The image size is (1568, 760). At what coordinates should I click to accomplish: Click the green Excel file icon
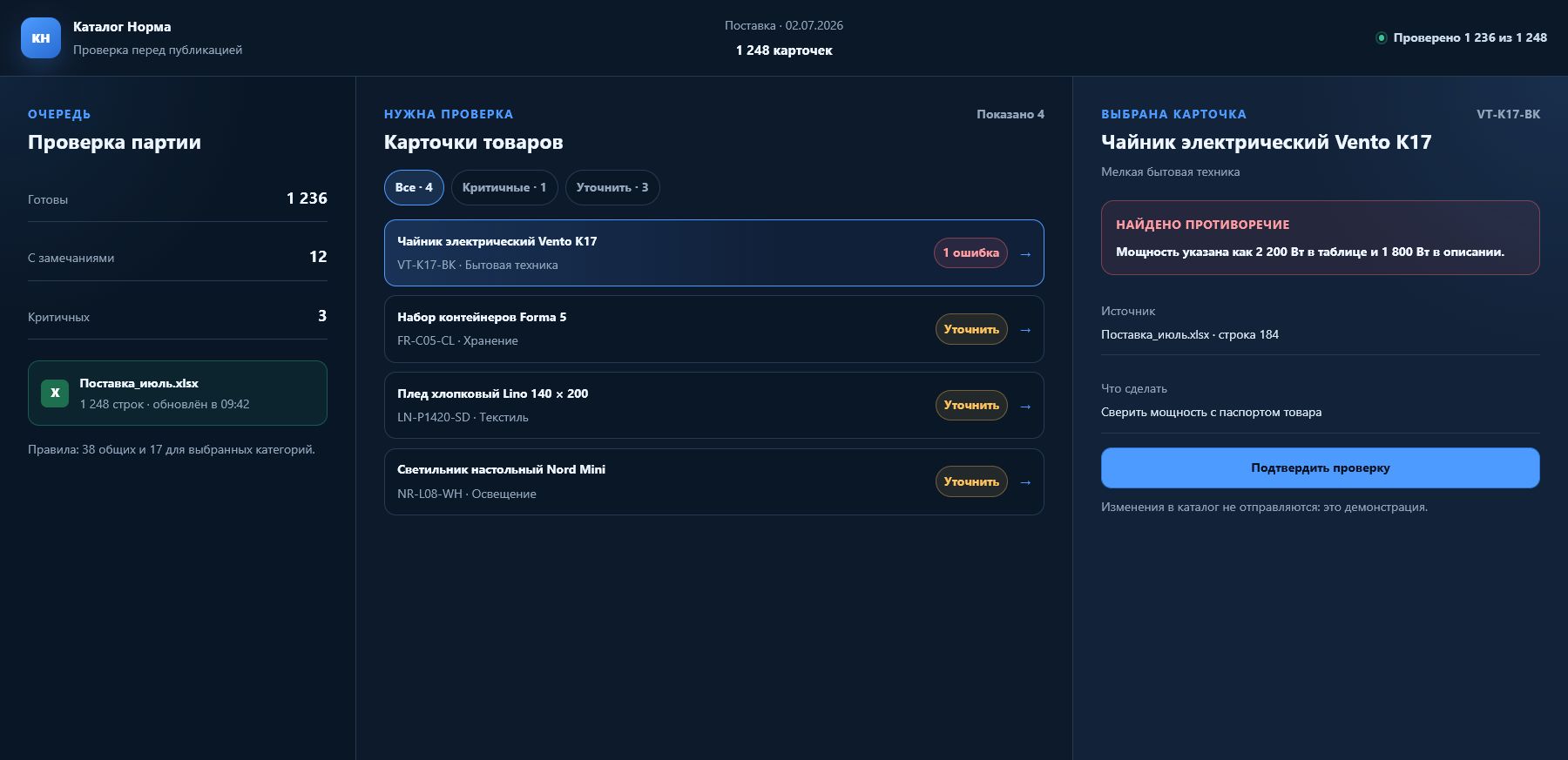coord(55,393)
